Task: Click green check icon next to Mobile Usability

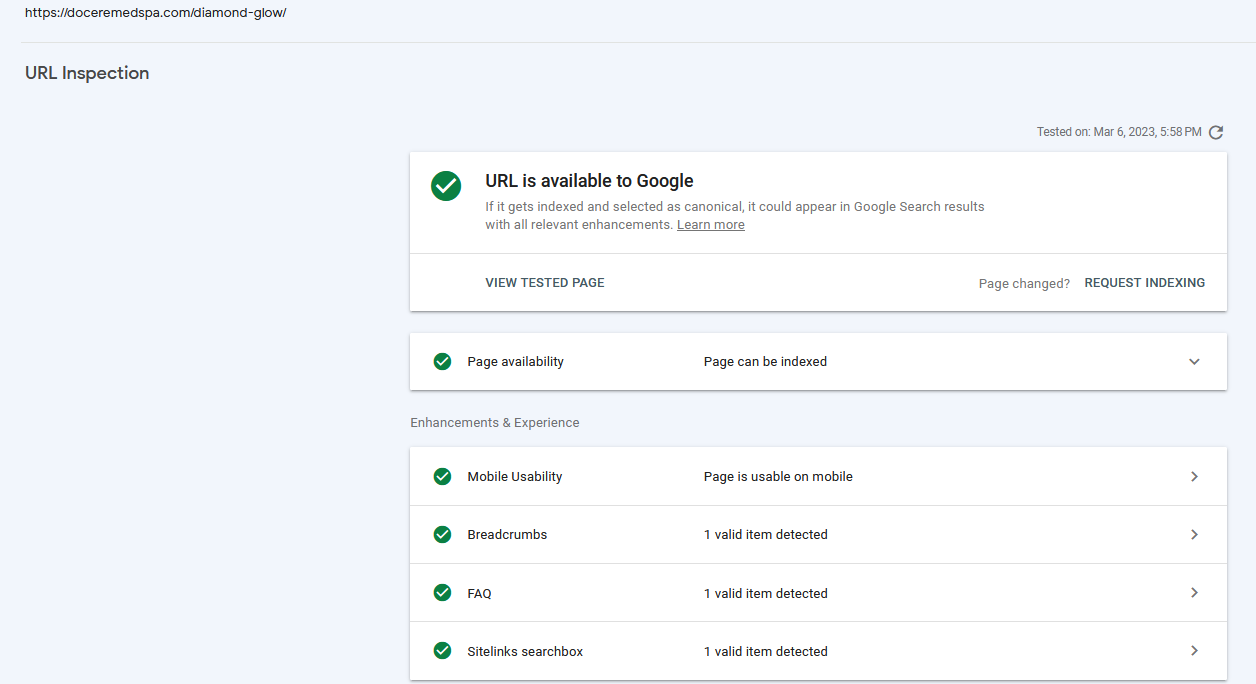Action: (x=442, y=476)
